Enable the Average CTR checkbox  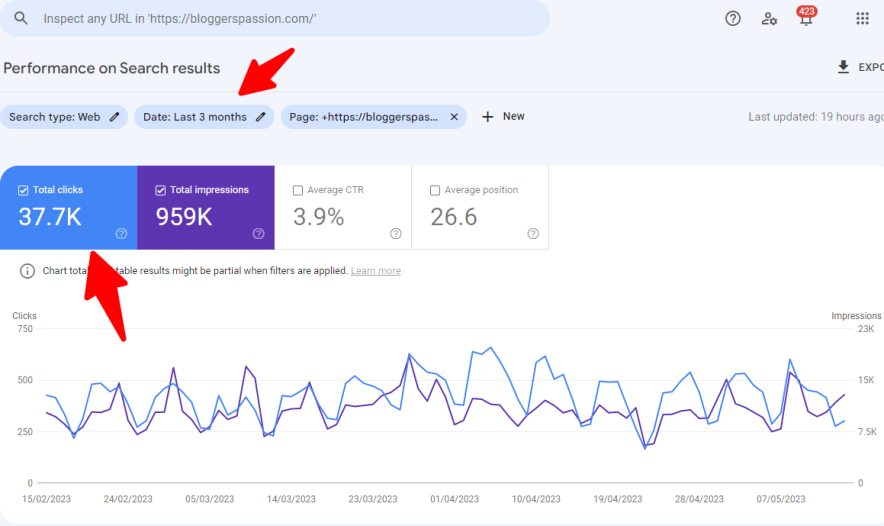coord(298,190)
